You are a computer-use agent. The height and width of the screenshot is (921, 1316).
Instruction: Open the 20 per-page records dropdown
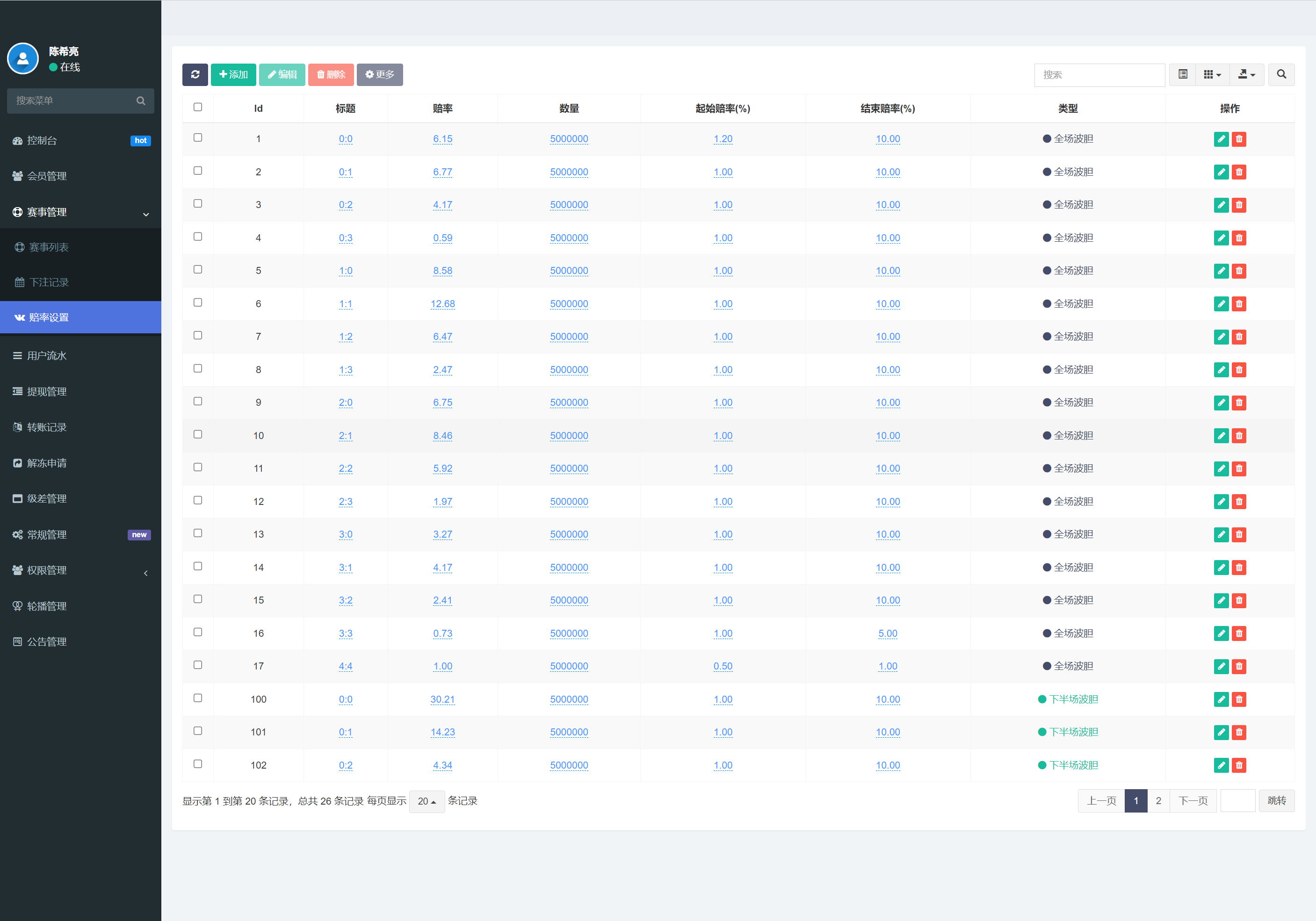tap(427, 801)
